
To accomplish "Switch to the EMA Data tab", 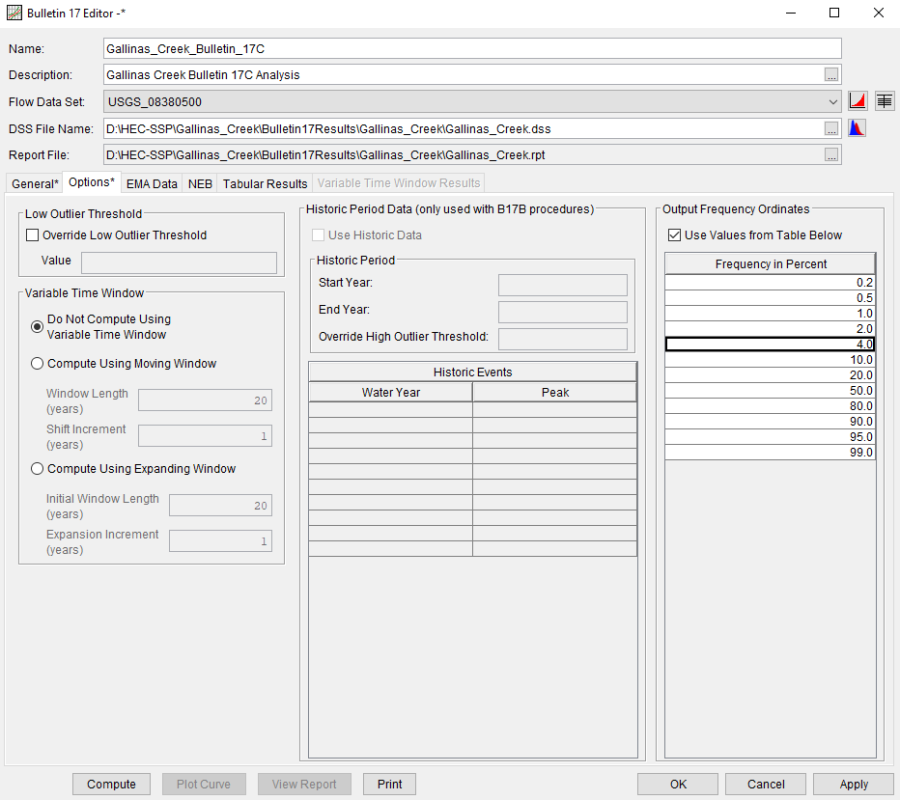I will [x=151, y=184].
